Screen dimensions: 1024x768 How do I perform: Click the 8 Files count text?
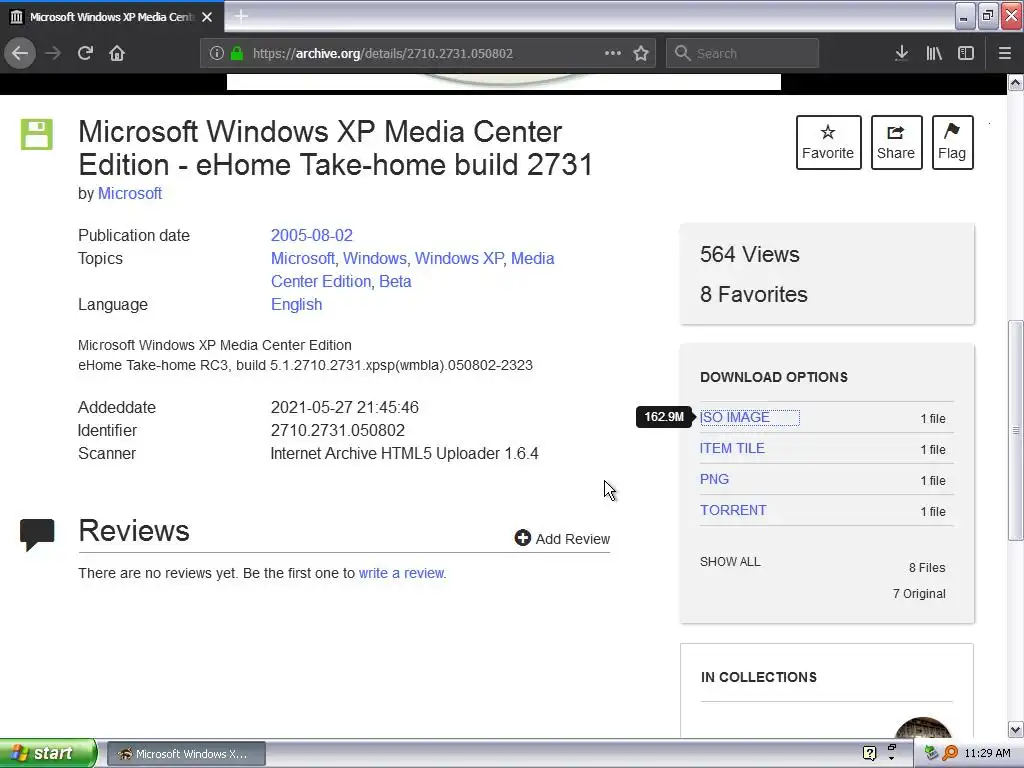(927, 568)
